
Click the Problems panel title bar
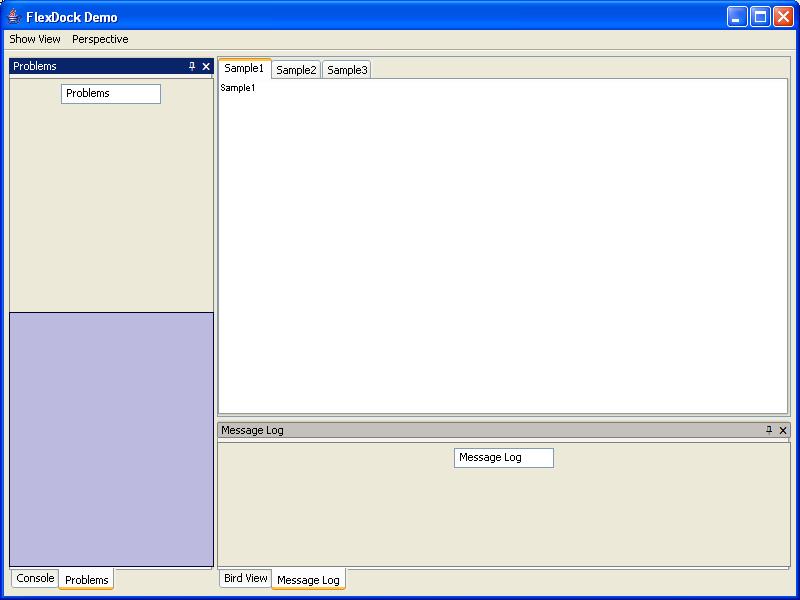(100, 67)
